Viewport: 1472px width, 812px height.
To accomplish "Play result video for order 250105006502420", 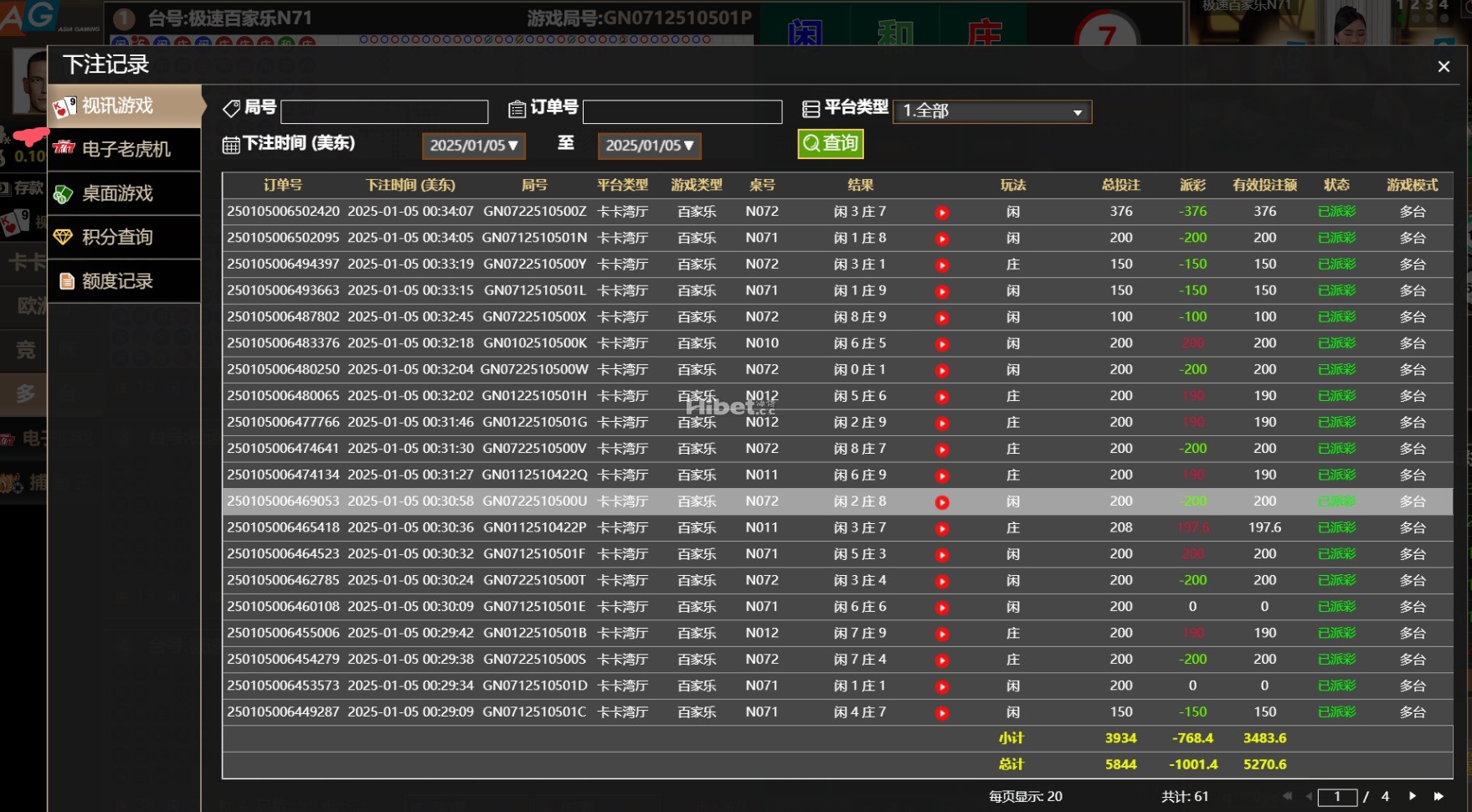I will tap(942, 213).
